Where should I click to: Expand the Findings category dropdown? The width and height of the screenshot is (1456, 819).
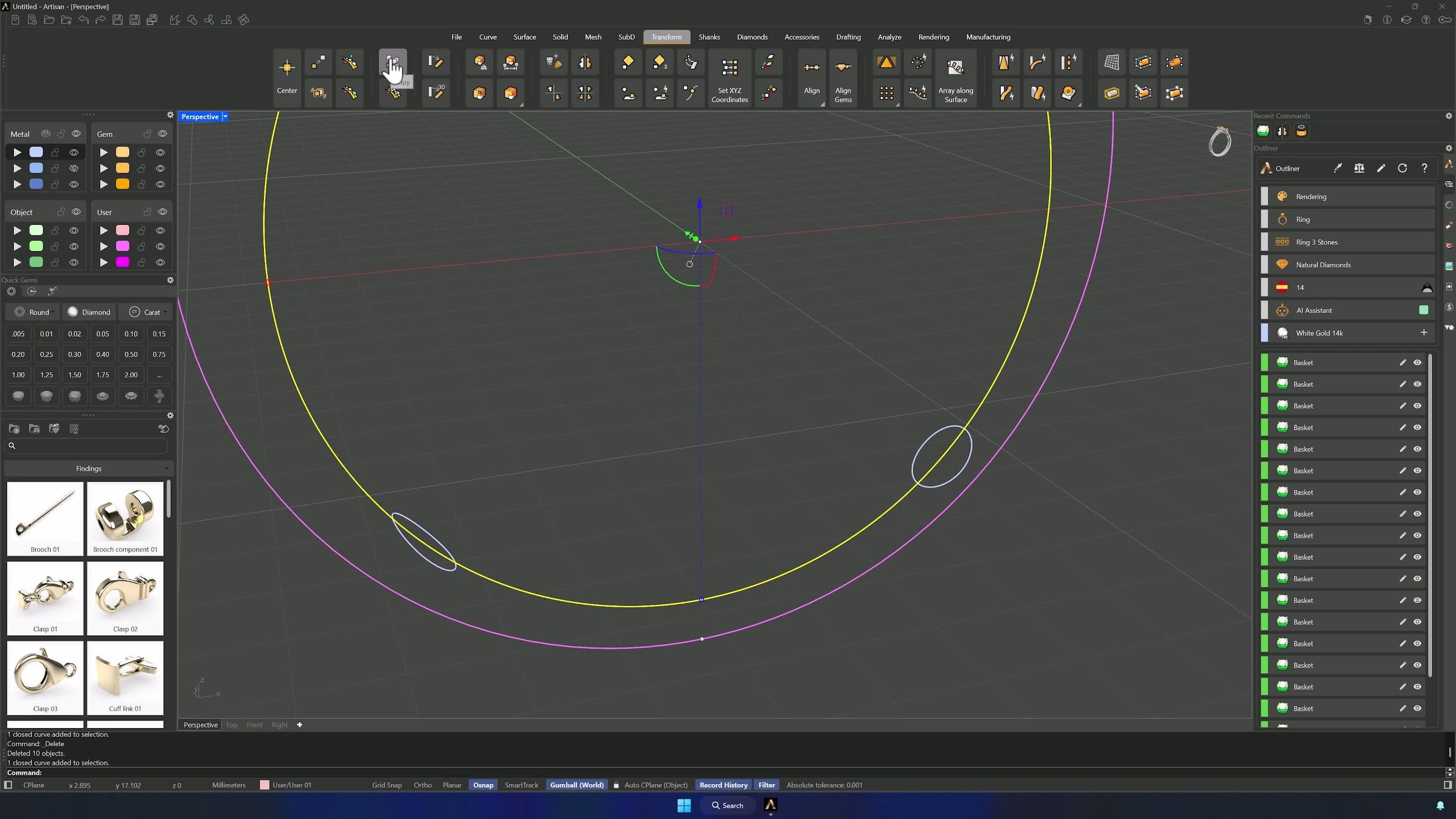(x=89, y=468)
